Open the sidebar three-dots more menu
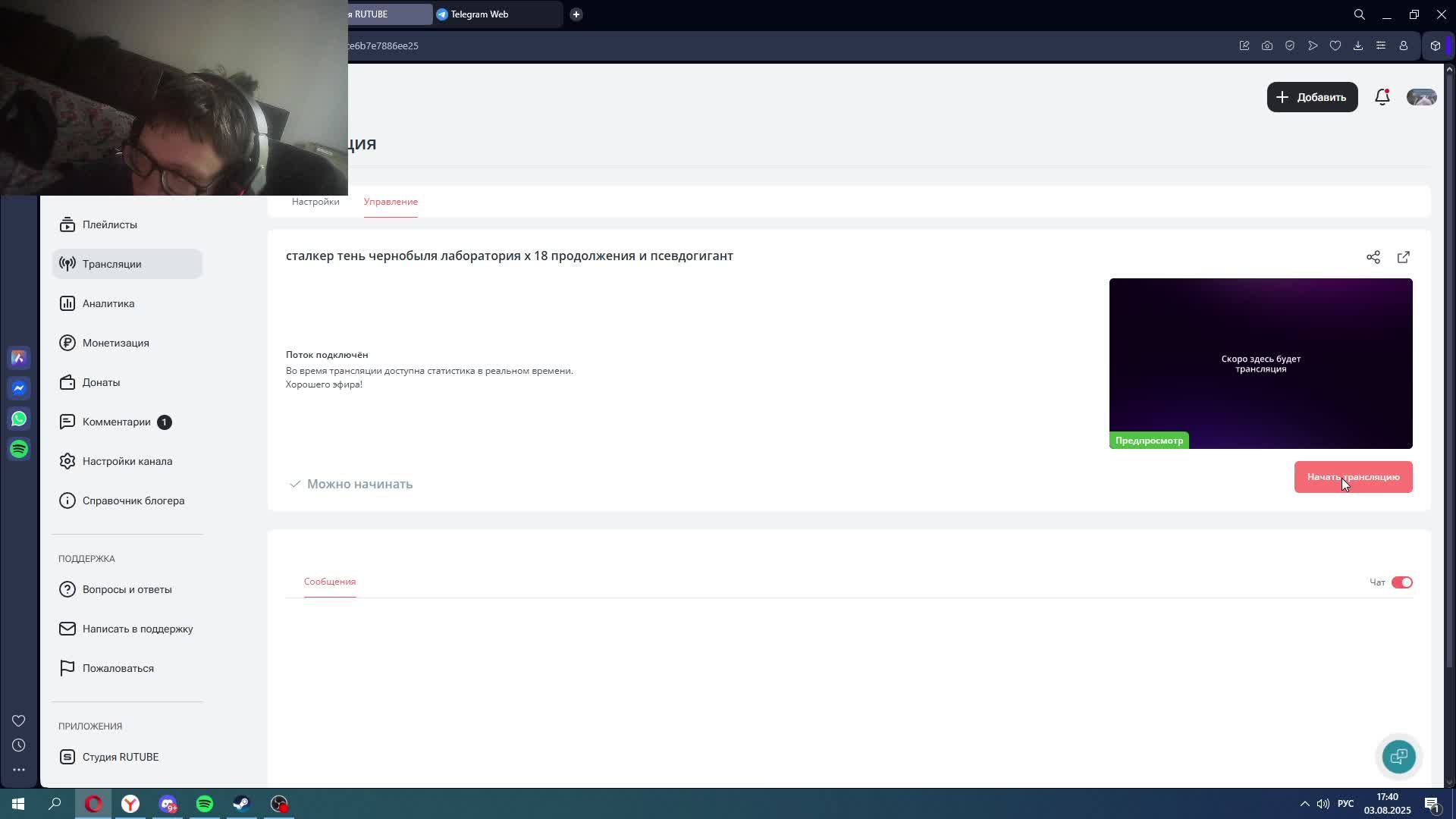1456x819 pixels. coord(19,770)
